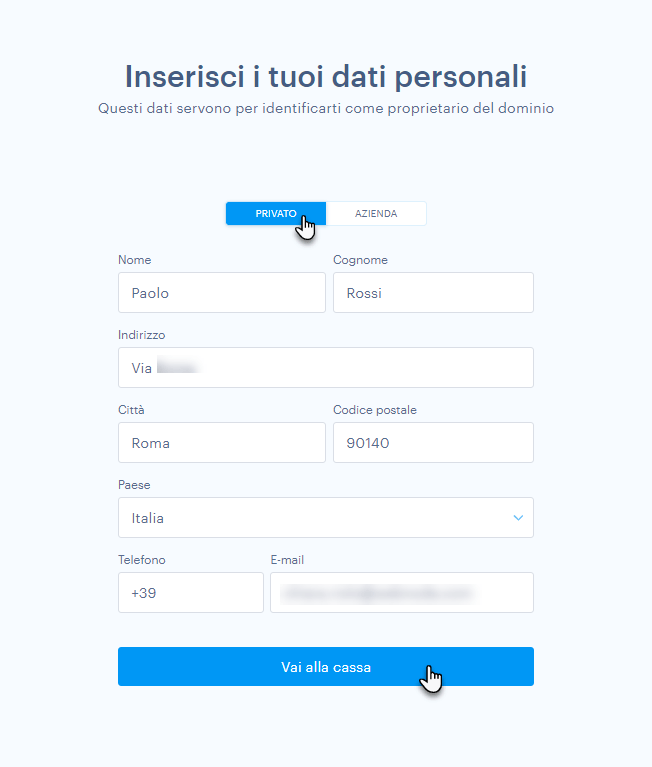652x767 pixels.
Task: Click the Codice postale label
Action: (375, 410)
